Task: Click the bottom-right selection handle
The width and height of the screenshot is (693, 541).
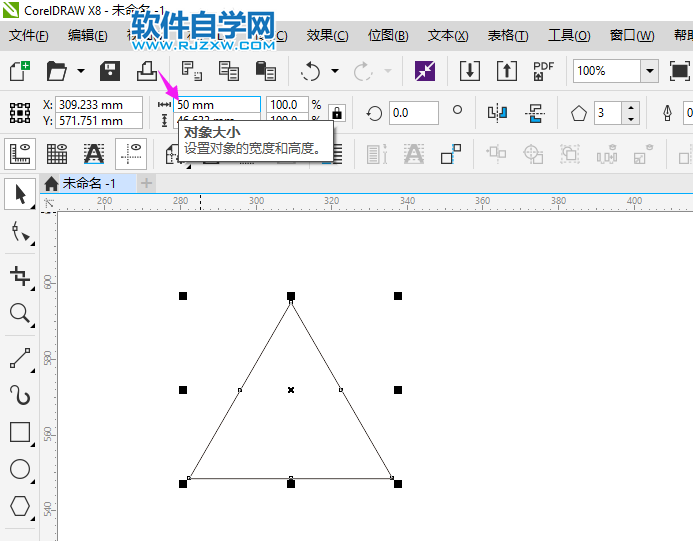Action: click(x=398, y=484)
